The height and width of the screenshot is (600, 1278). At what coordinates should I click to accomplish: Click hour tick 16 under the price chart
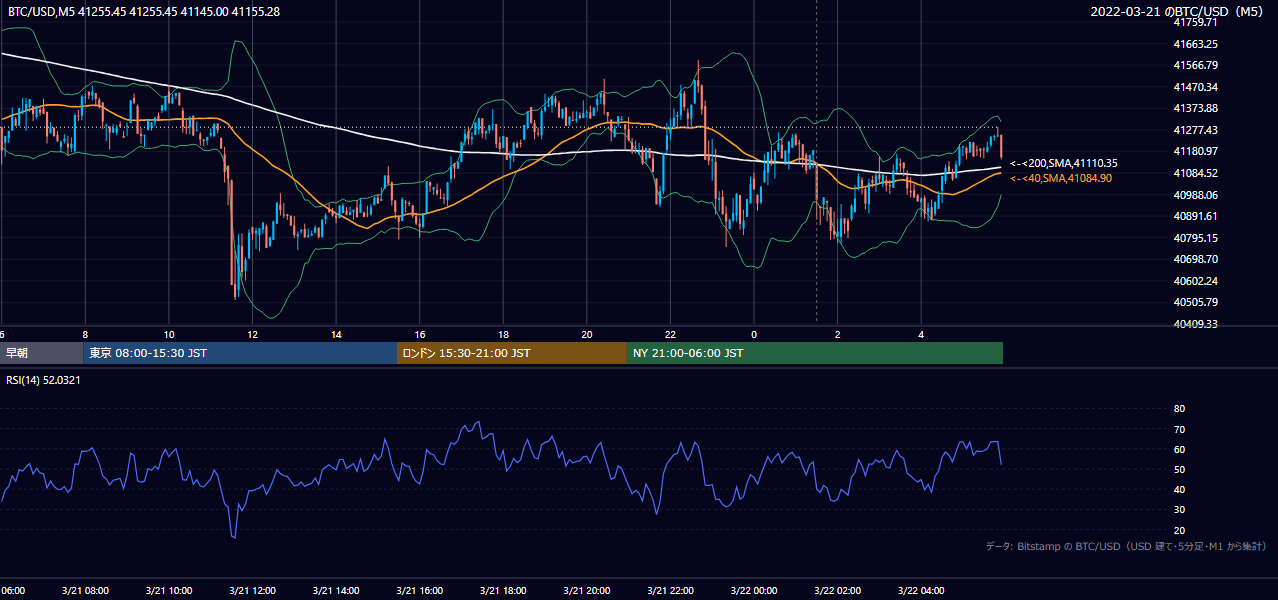419,335
